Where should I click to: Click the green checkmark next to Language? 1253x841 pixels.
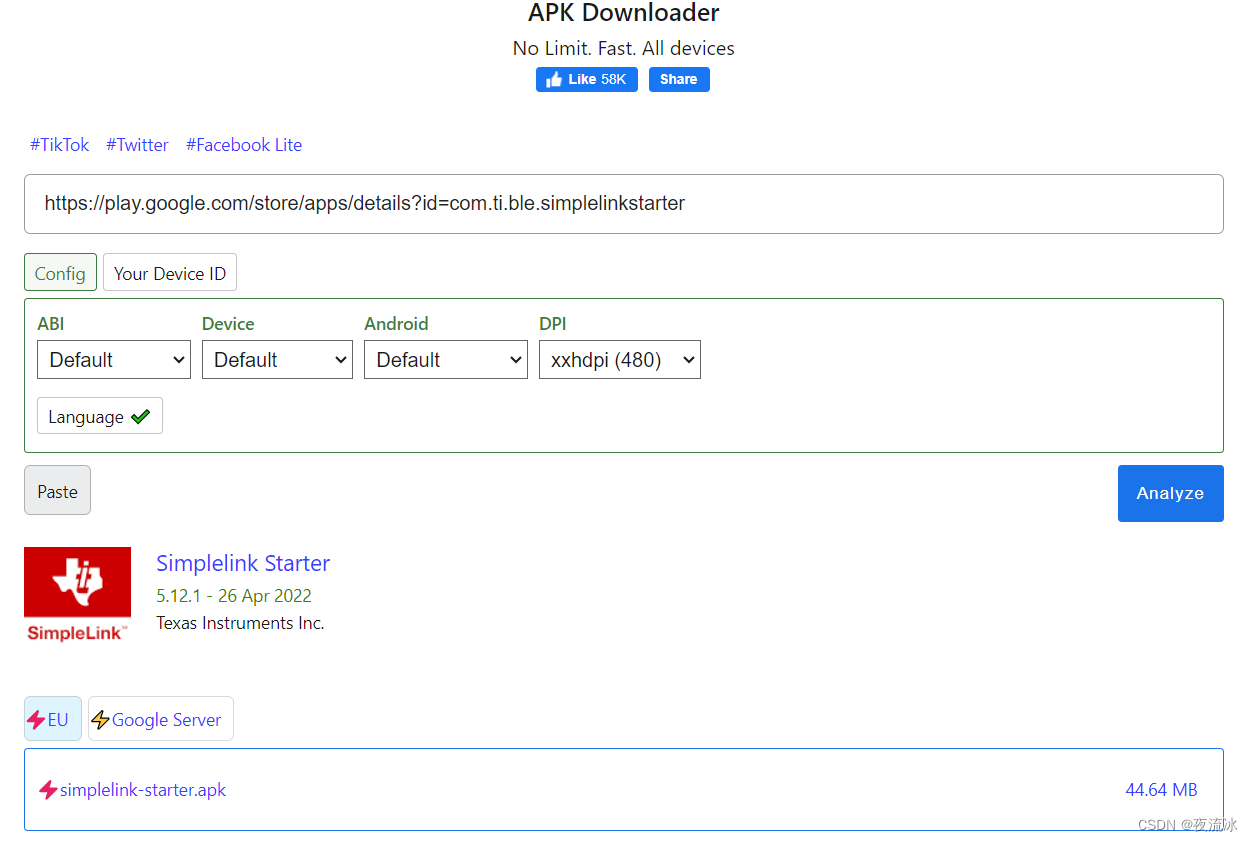point(140,417)
